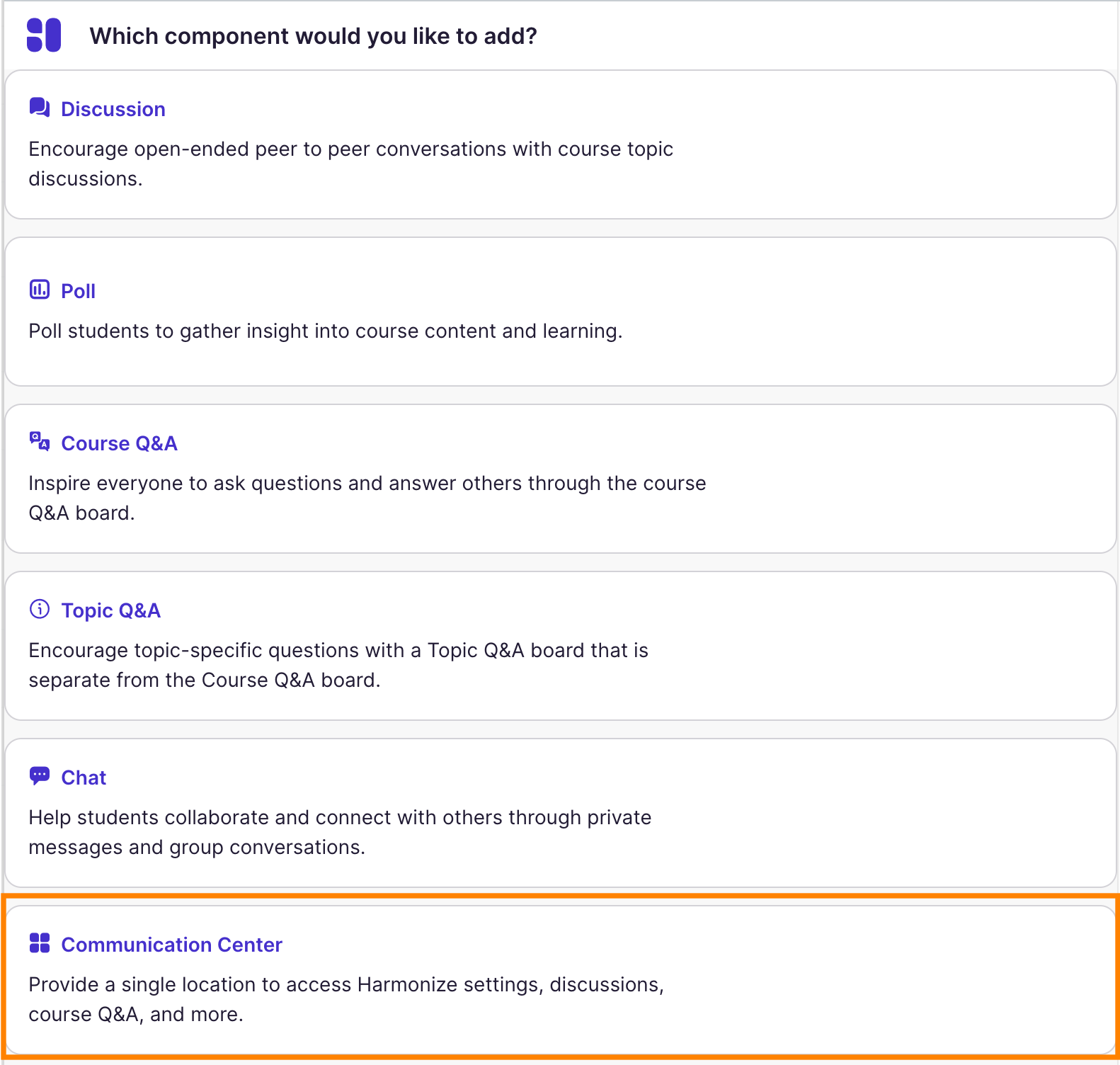Click the Course Q&A card description
Viewport: 1120px width, 1065px height.
367,498
